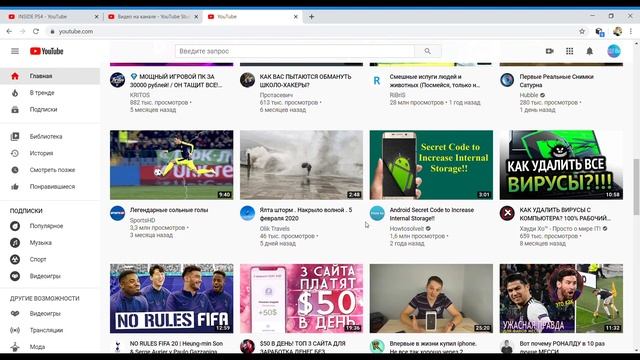Screen dimensions: 640x360
Task: Open the create video camera icon
Action: pyautogui.click(x=549, y=51)
